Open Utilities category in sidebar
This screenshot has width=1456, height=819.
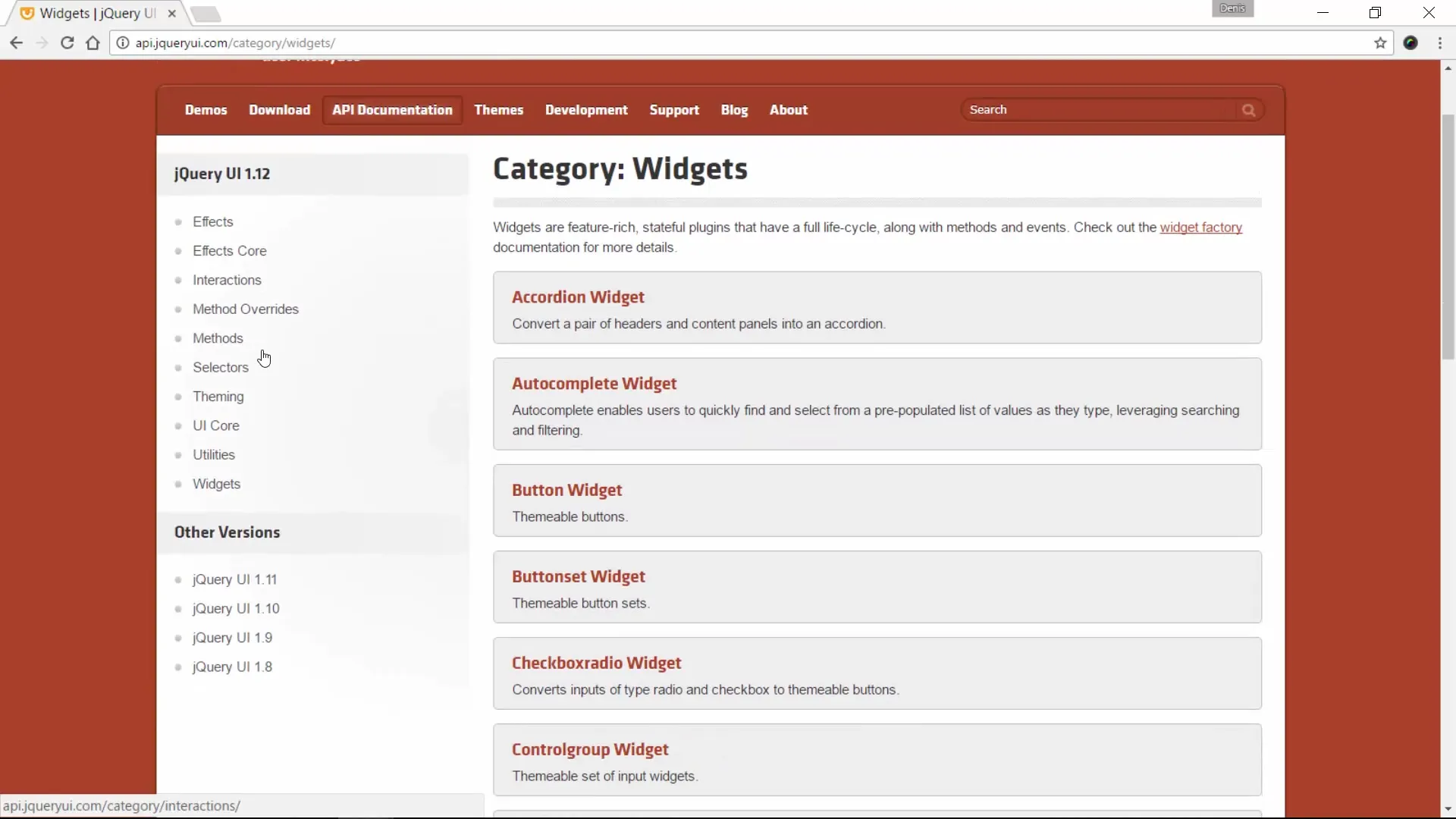pos(213,455)
